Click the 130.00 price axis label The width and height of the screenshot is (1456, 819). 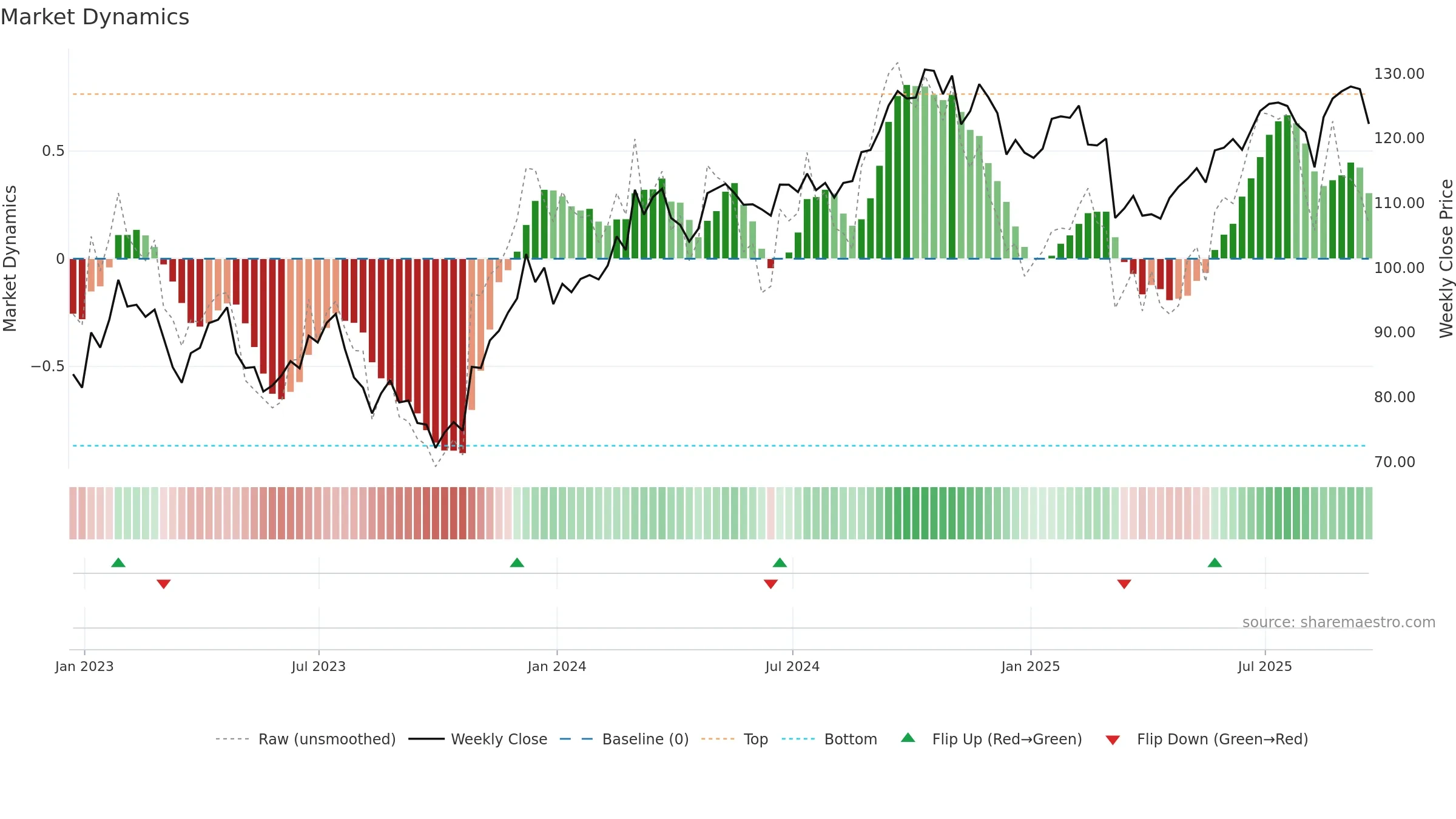click(x=1399, y=73)
